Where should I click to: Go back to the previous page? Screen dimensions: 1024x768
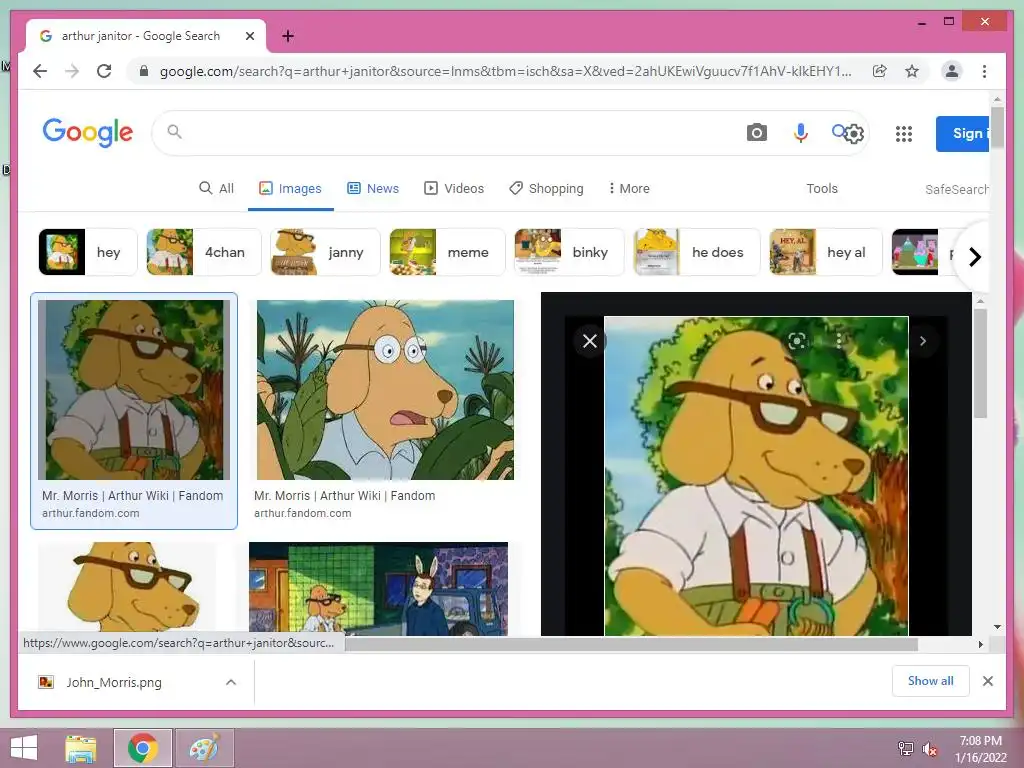click(x=40, y=71)
